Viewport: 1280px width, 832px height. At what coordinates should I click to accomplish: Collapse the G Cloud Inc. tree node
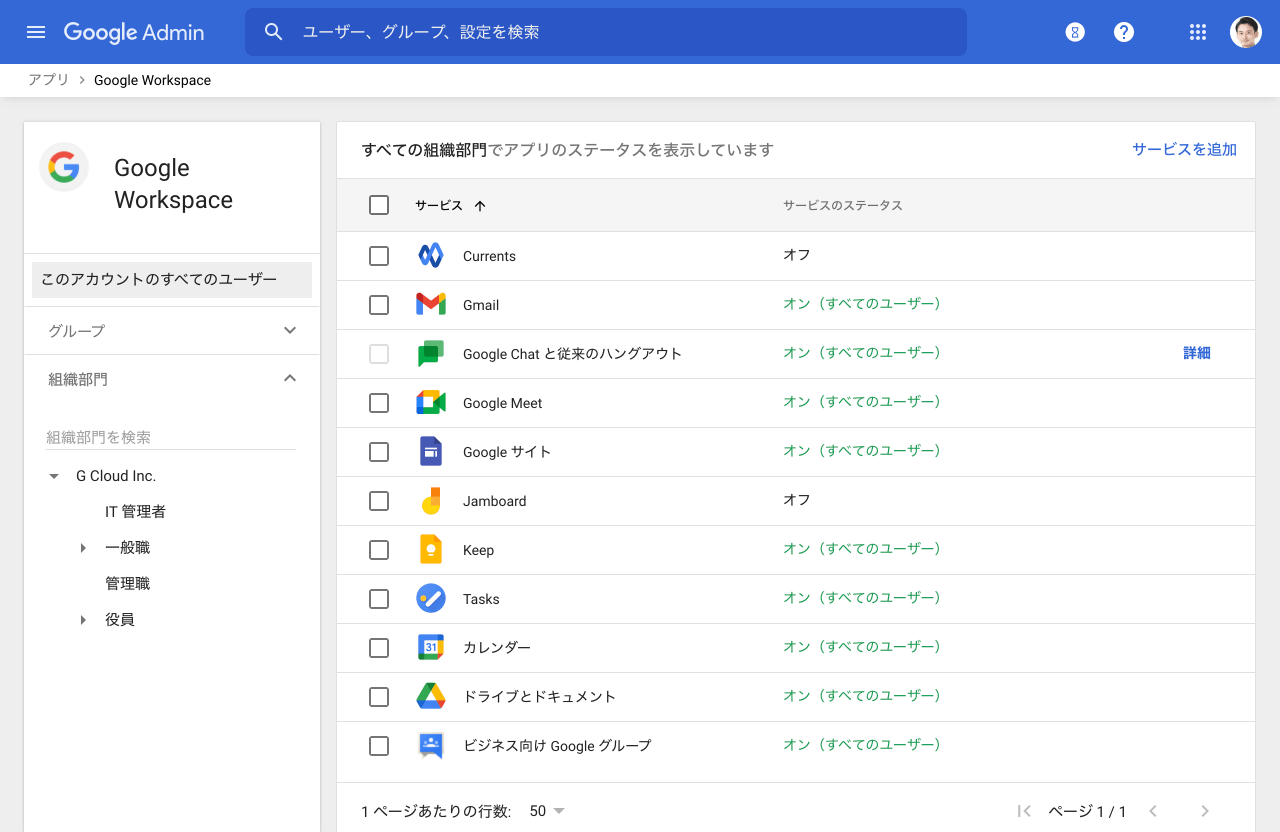coord(54,477)
